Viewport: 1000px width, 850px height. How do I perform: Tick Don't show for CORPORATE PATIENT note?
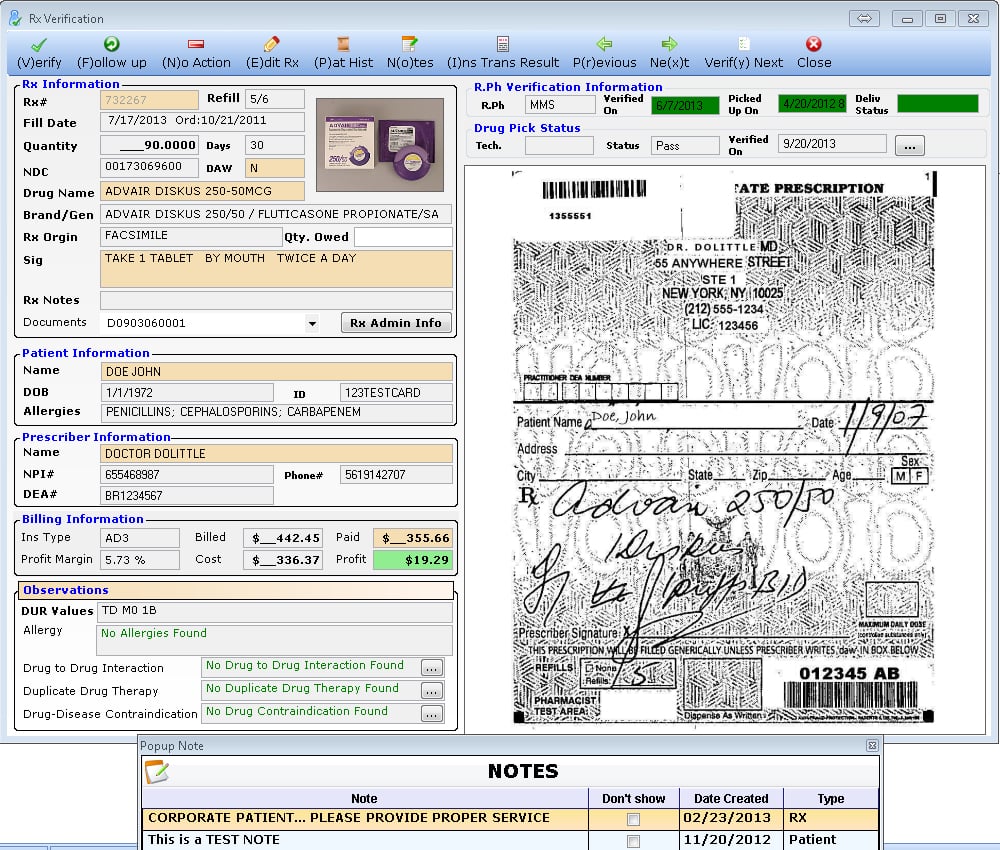click(x=633, y=819)
